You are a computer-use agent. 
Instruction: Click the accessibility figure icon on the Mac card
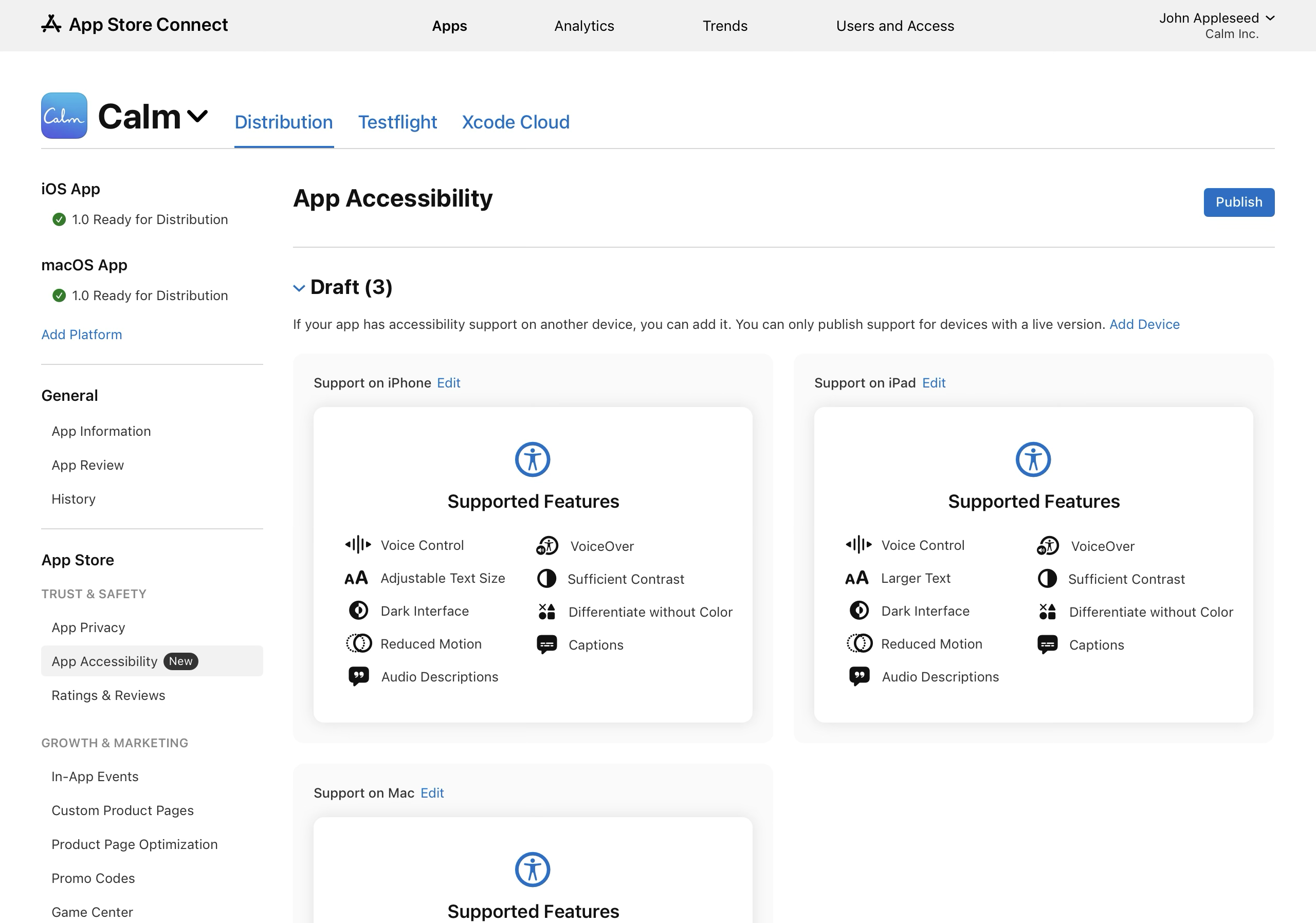(532, 869)
